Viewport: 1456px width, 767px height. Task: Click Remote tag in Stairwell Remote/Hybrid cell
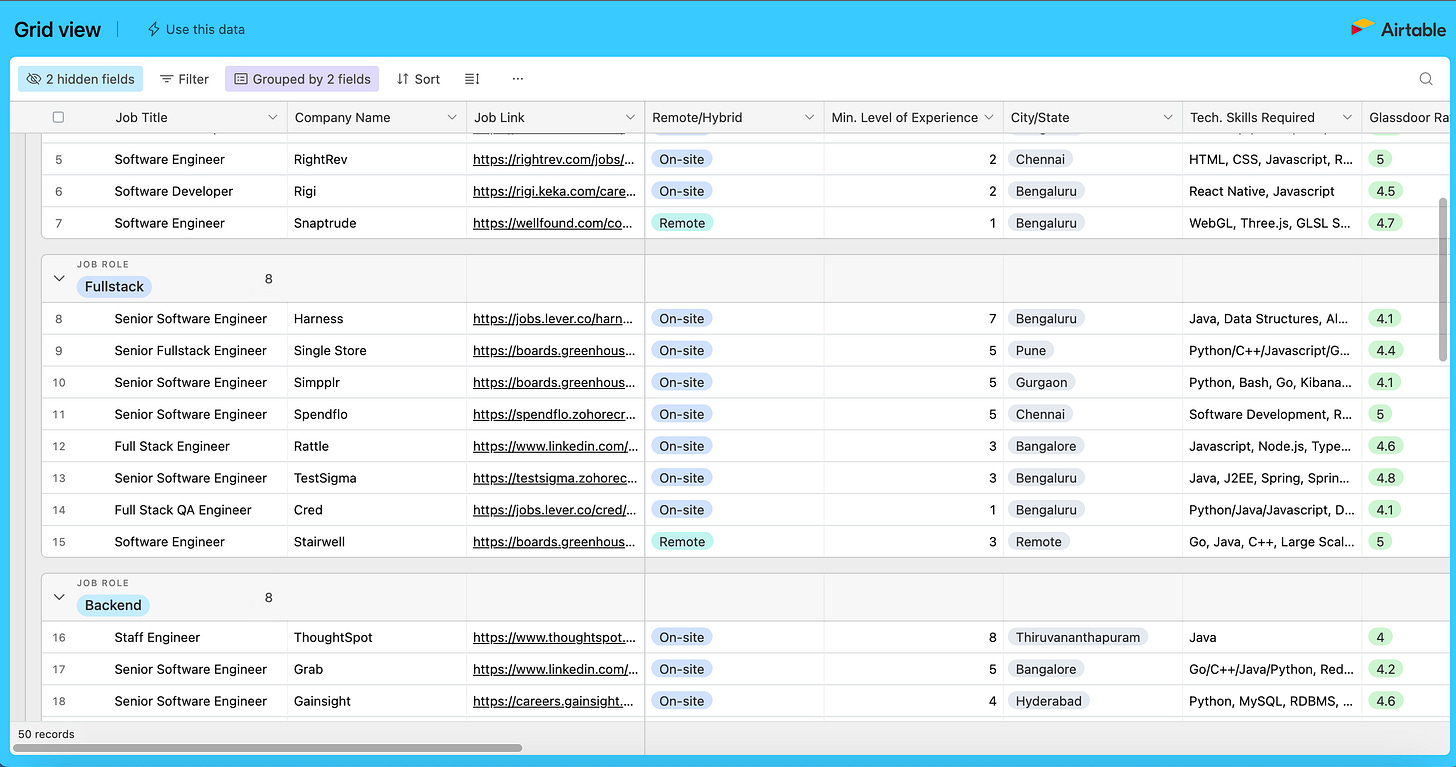682,542
